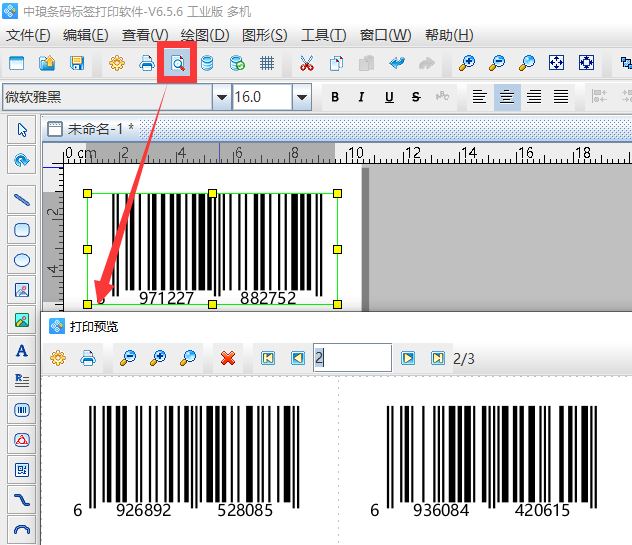Close print preview with the red X
Screen dimensions: 632x545
228,358
